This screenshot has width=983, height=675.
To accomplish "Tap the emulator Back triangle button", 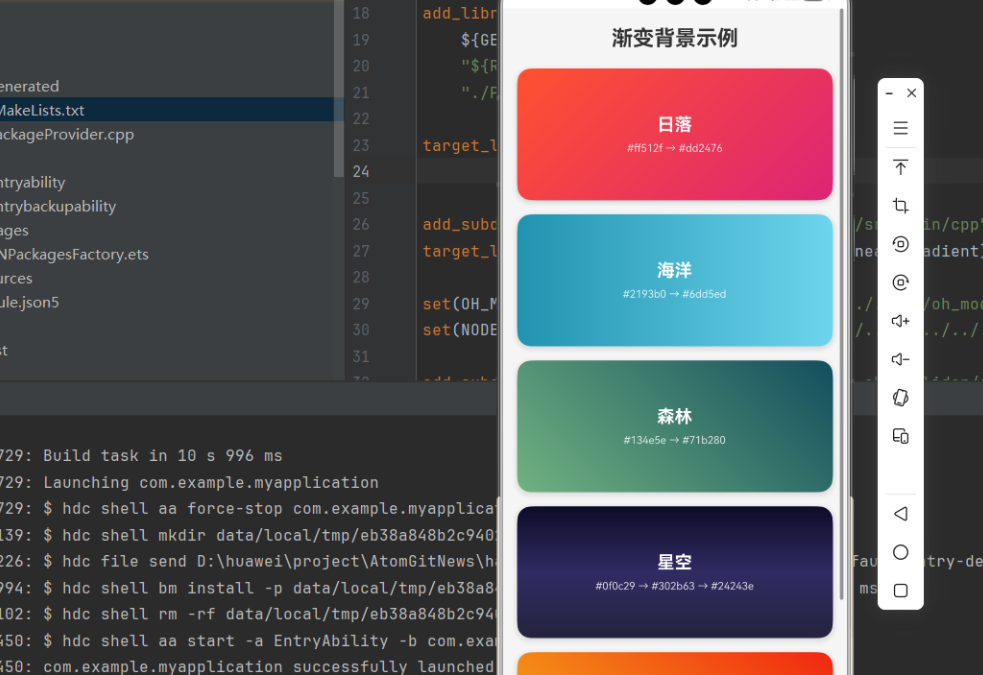I will 900,514.
